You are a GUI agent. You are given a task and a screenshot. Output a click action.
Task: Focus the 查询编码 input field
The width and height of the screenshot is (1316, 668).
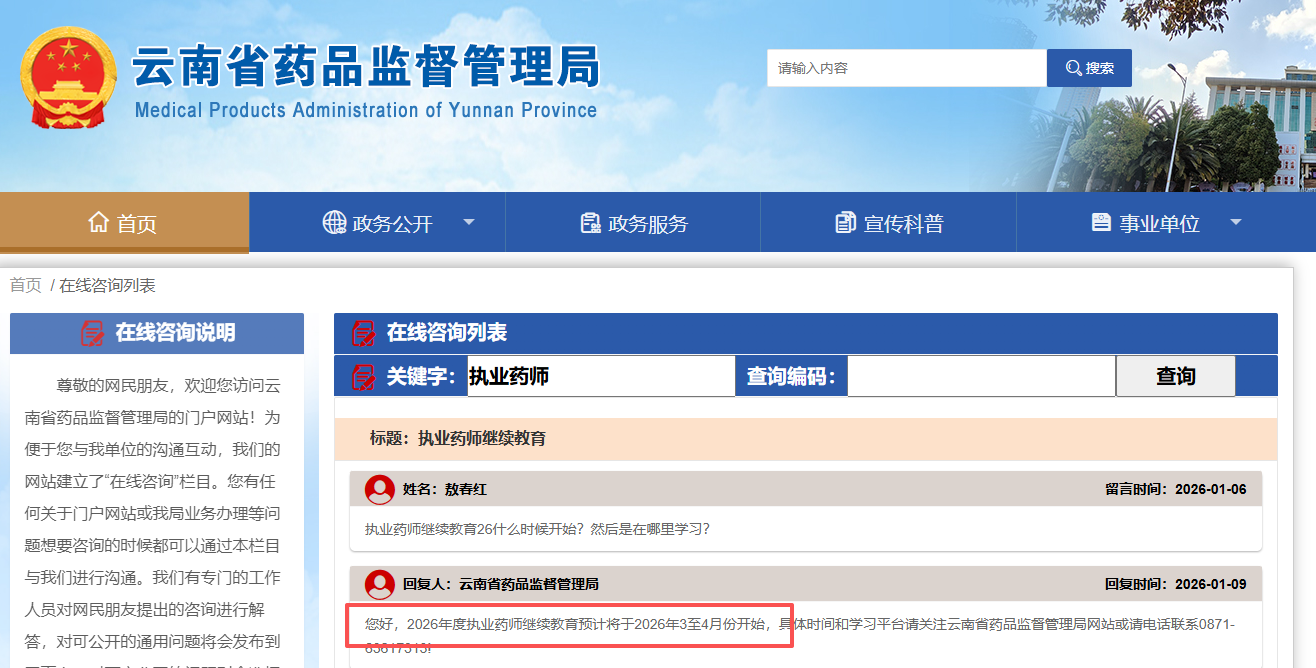(x=980, y=376)
